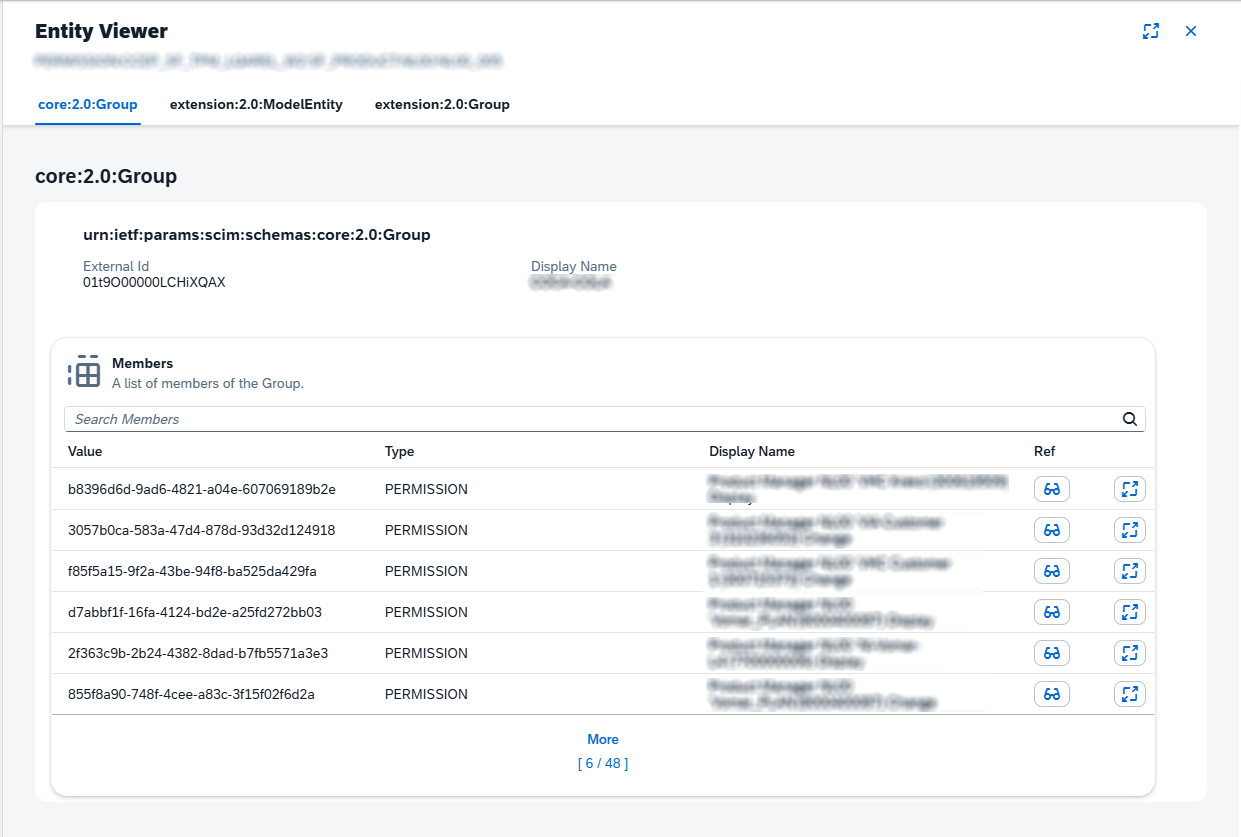The width and height of the screenshot is (1241, 837).
Task: Expand row details for f85f5a15 member
Action: click(1129, 571)
